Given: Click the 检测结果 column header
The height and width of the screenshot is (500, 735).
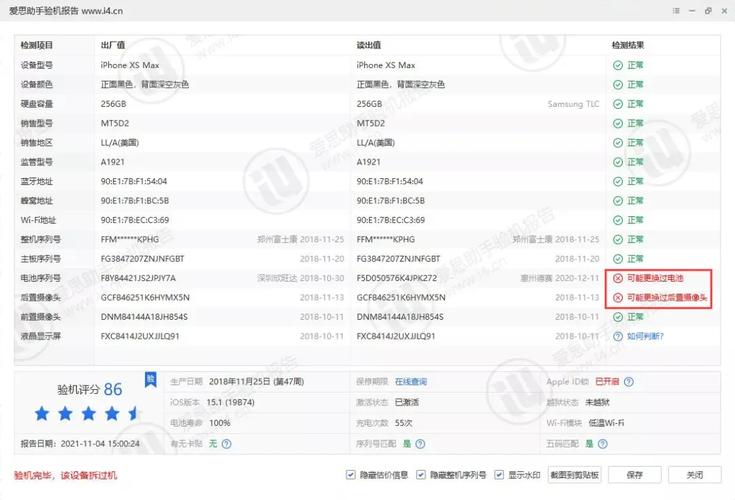Looking at the screenshot, I should pos(628,45).
